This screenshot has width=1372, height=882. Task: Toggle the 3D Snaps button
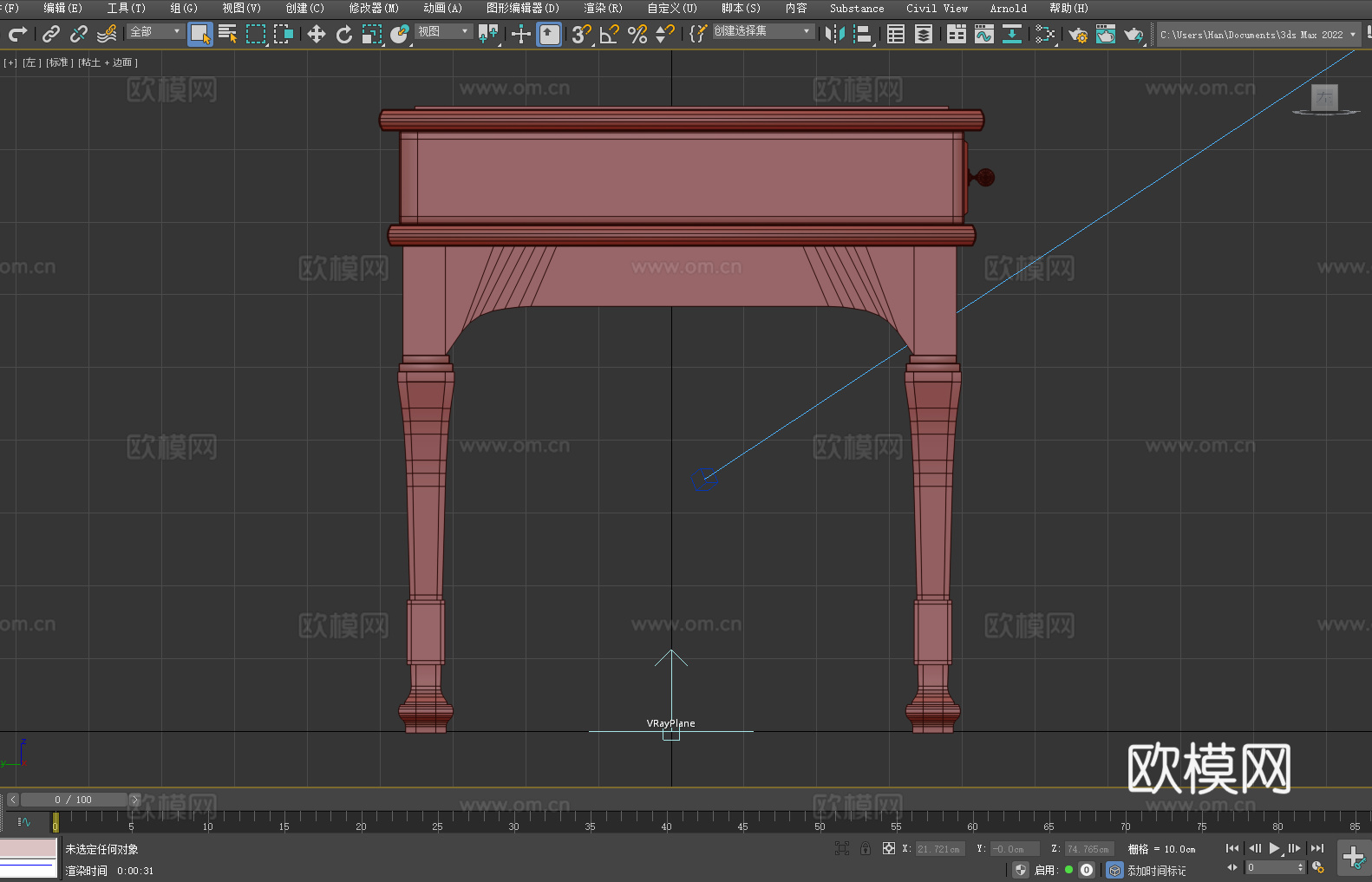(x=582, y=34)
